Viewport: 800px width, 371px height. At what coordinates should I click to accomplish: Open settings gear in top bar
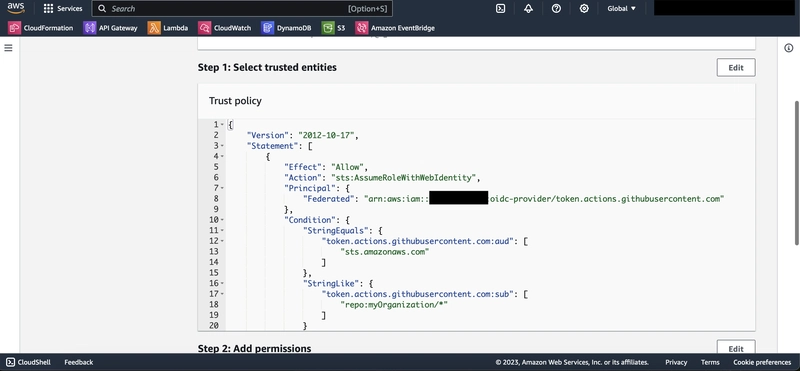[x=584, y=9]
